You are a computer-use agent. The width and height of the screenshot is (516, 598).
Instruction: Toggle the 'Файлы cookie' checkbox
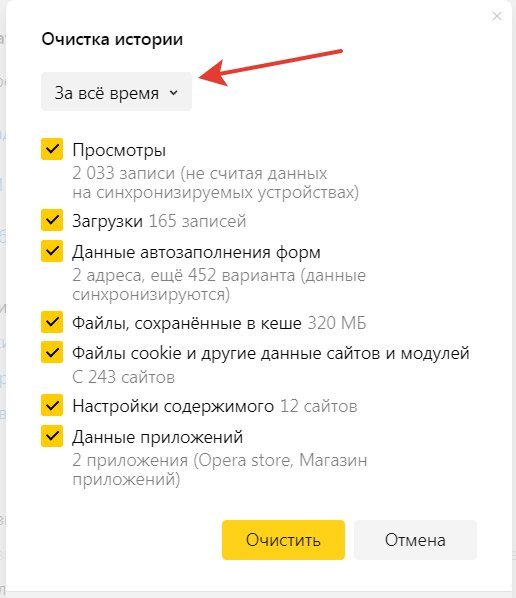[52, 352]
